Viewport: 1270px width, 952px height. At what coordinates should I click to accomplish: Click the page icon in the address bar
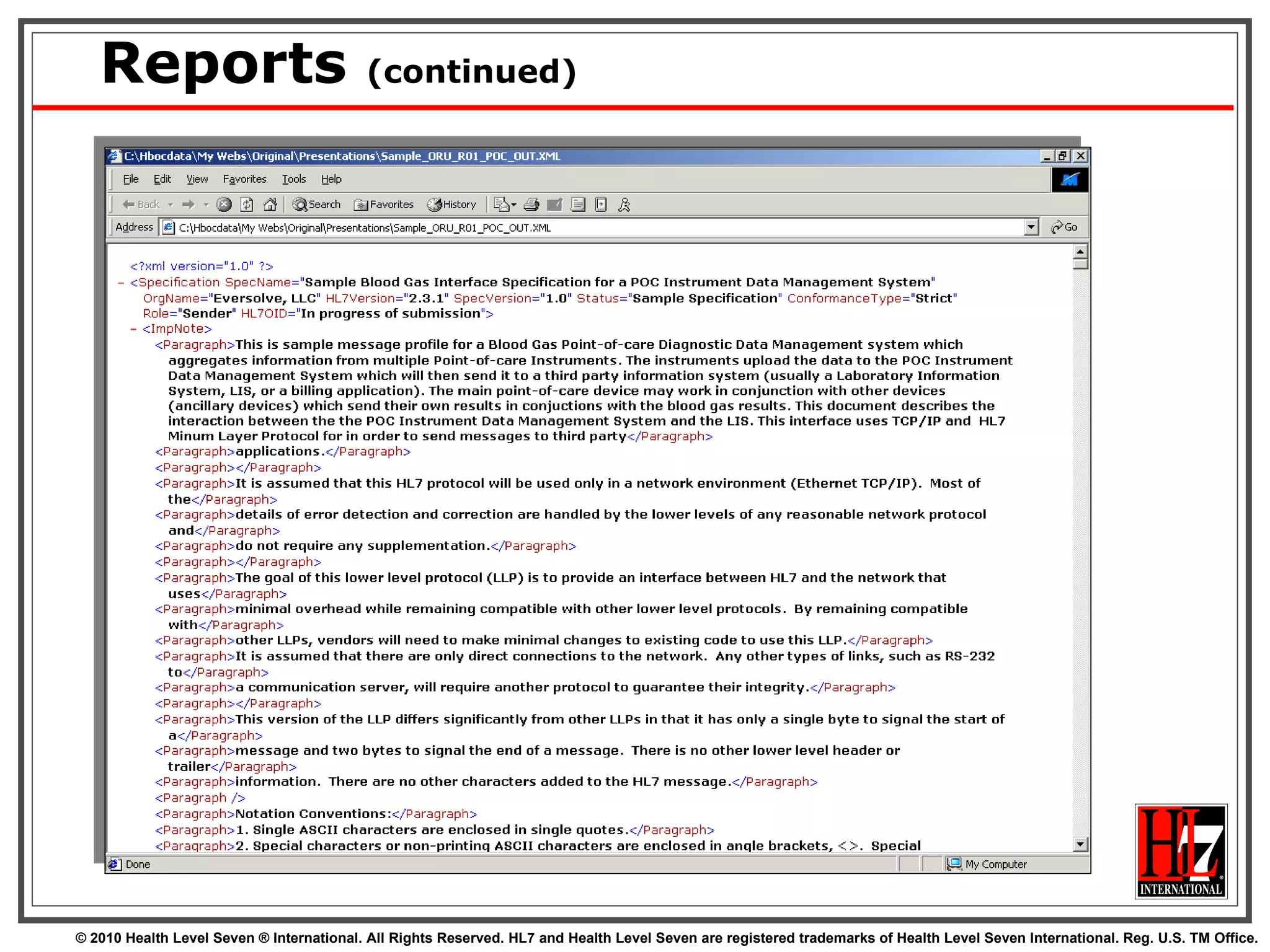pyautogui.click(x=168, y=227)
